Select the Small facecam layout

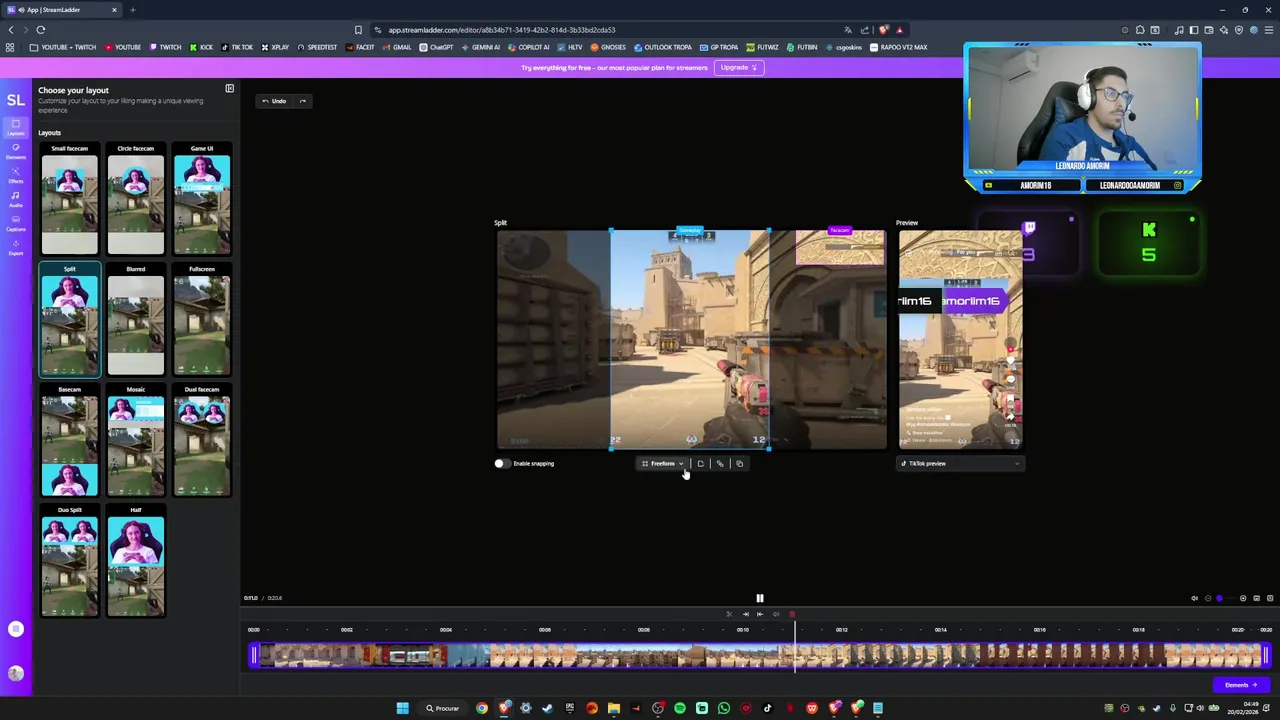coord(70,200)
